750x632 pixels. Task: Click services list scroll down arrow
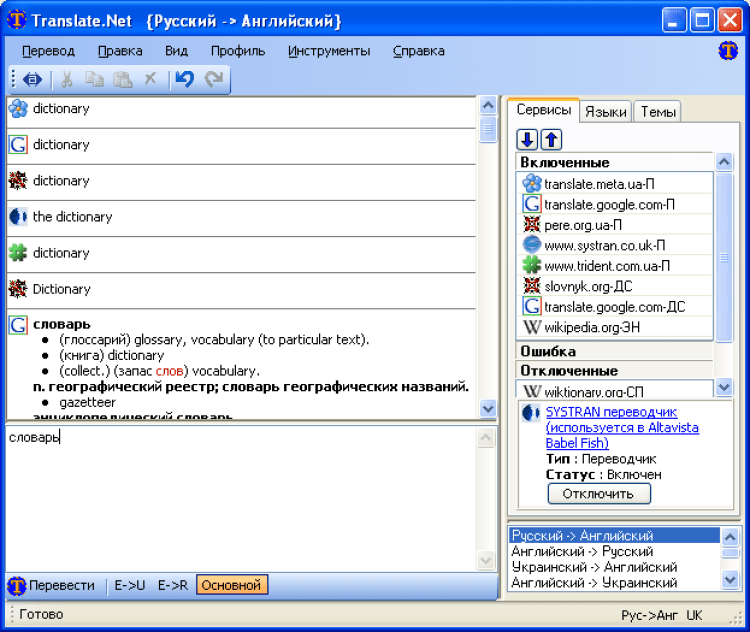point(724,387)
